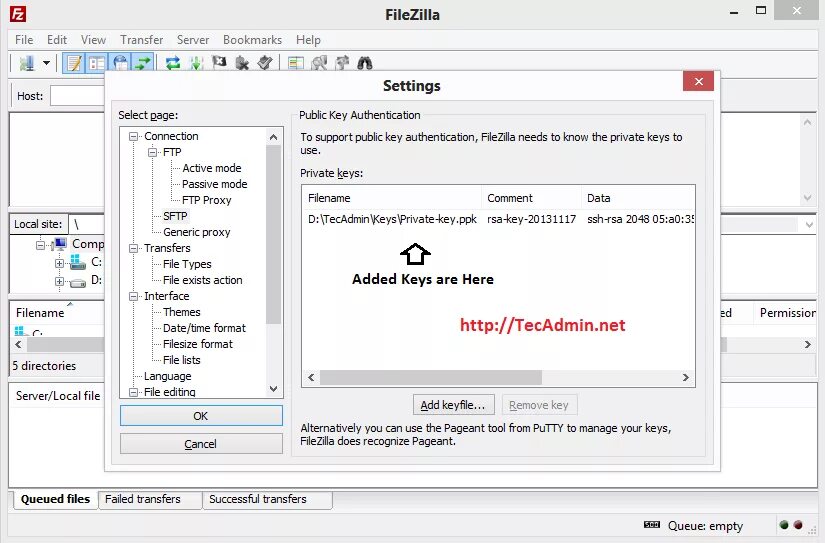This screenshot has width=825, height=543.
Task: Toggle remote directory tree icon
Action: tap(120, 63)
